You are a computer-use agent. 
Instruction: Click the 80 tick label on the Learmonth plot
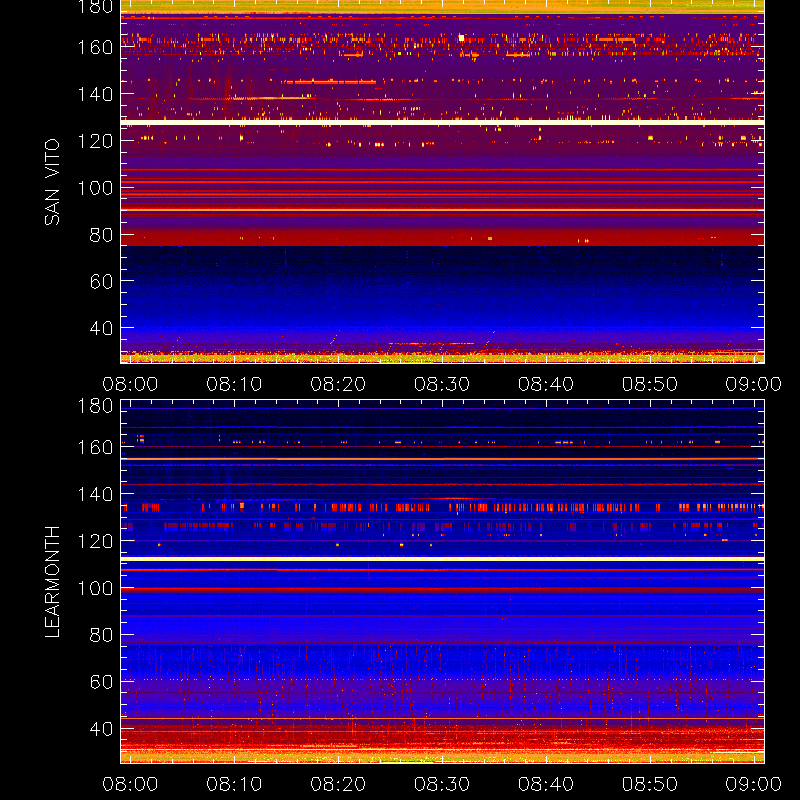point(101,635)
